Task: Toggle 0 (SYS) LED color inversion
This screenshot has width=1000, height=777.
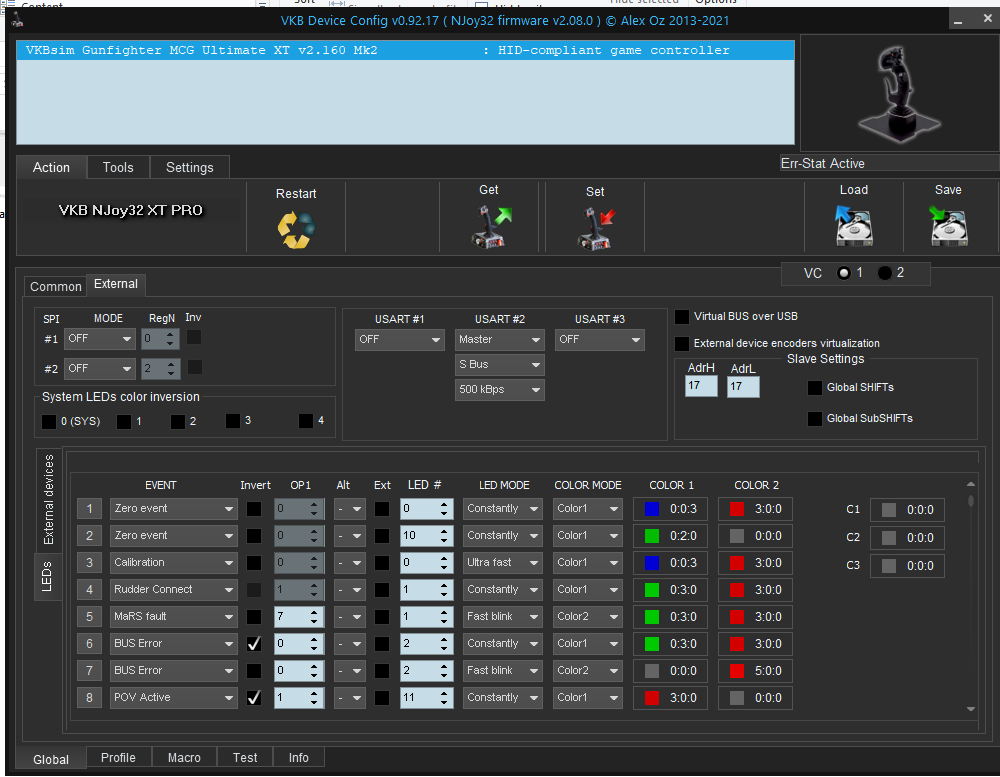Action: point(48,421)
